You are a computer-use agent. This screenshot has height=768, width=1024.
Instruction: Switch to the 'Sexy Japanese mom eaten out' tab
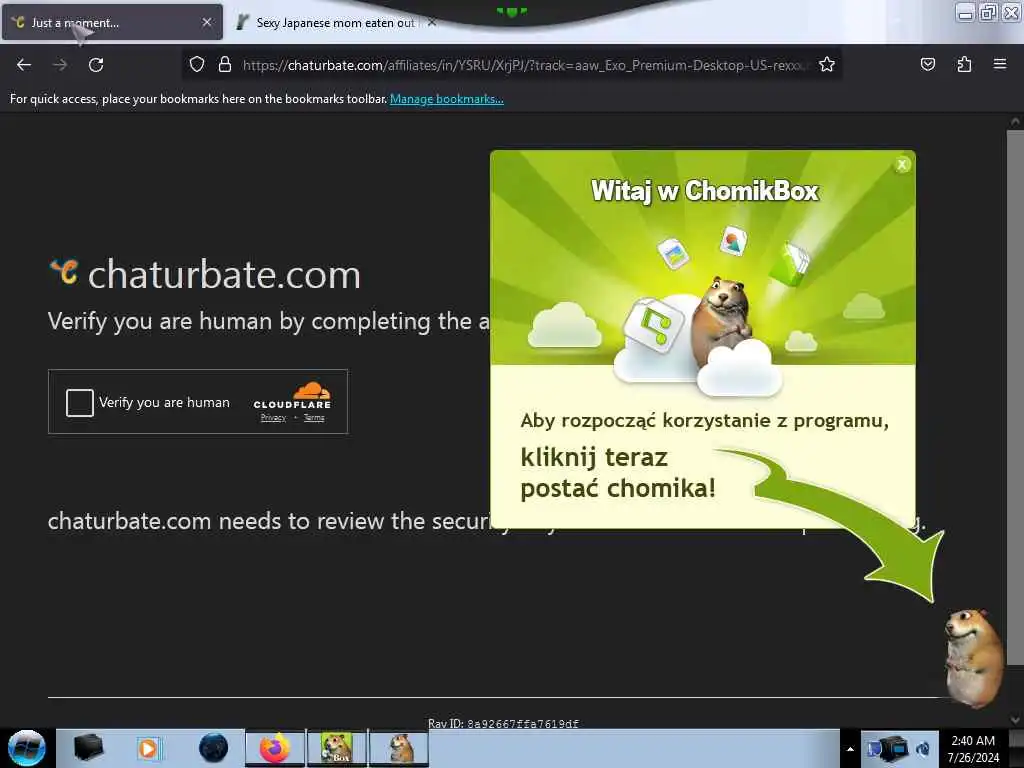335,23
